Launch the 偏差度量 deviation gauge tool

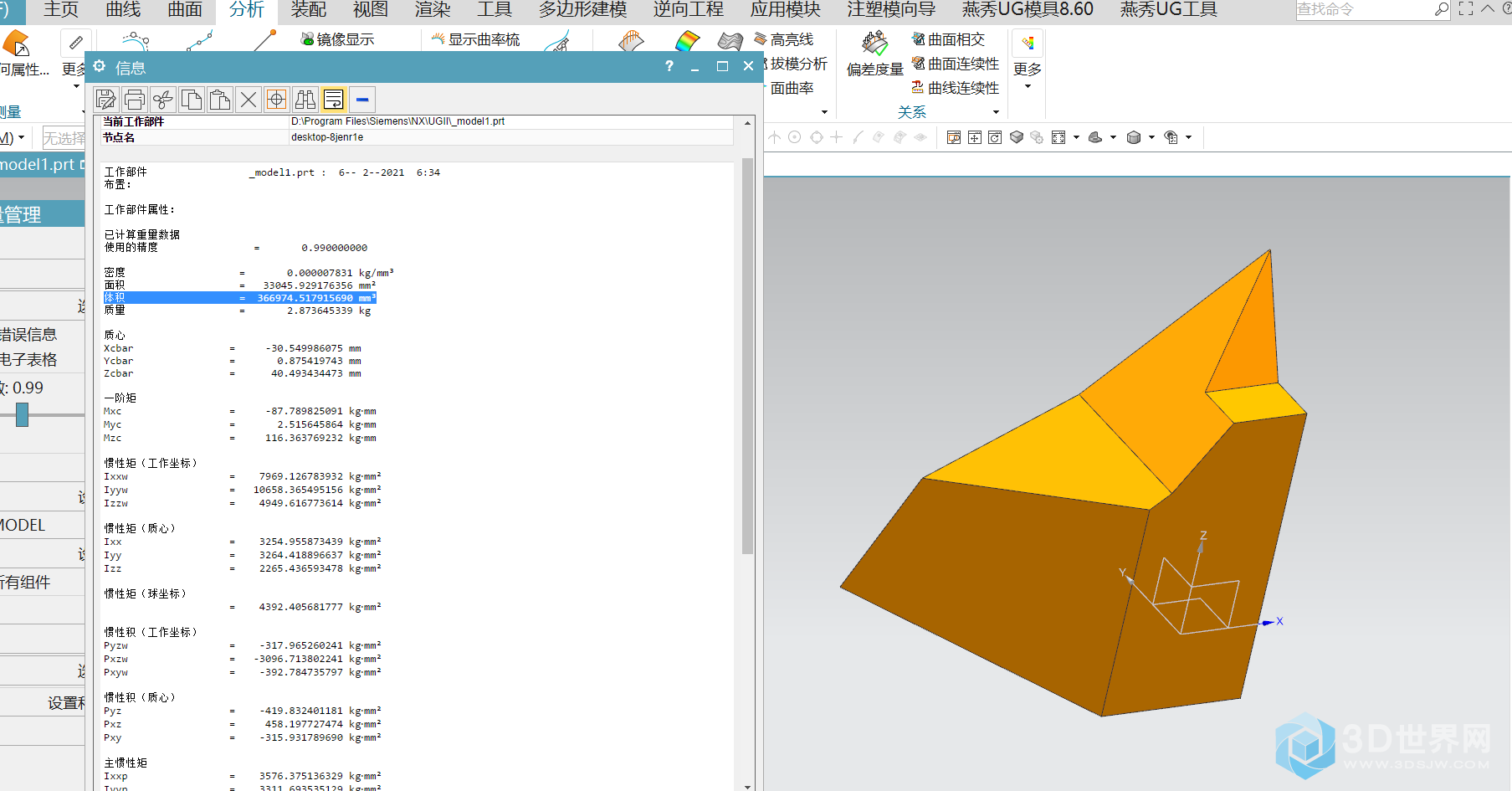click(875, 52)
